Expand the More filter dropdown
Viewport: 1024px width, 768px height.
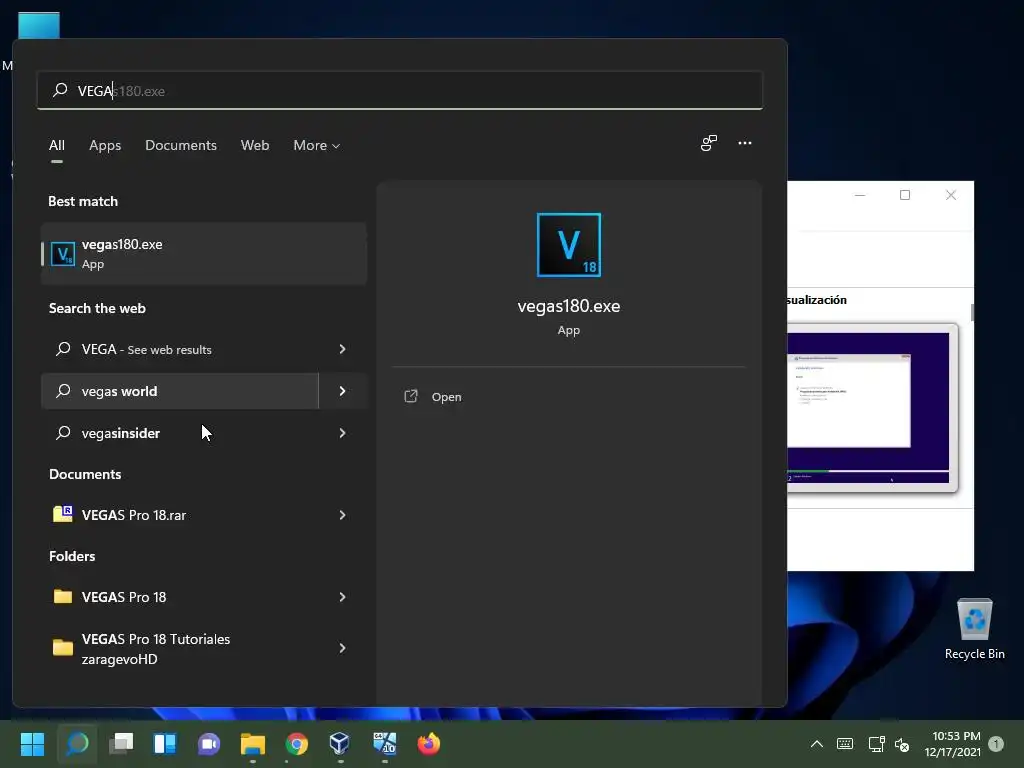[317, 145]
